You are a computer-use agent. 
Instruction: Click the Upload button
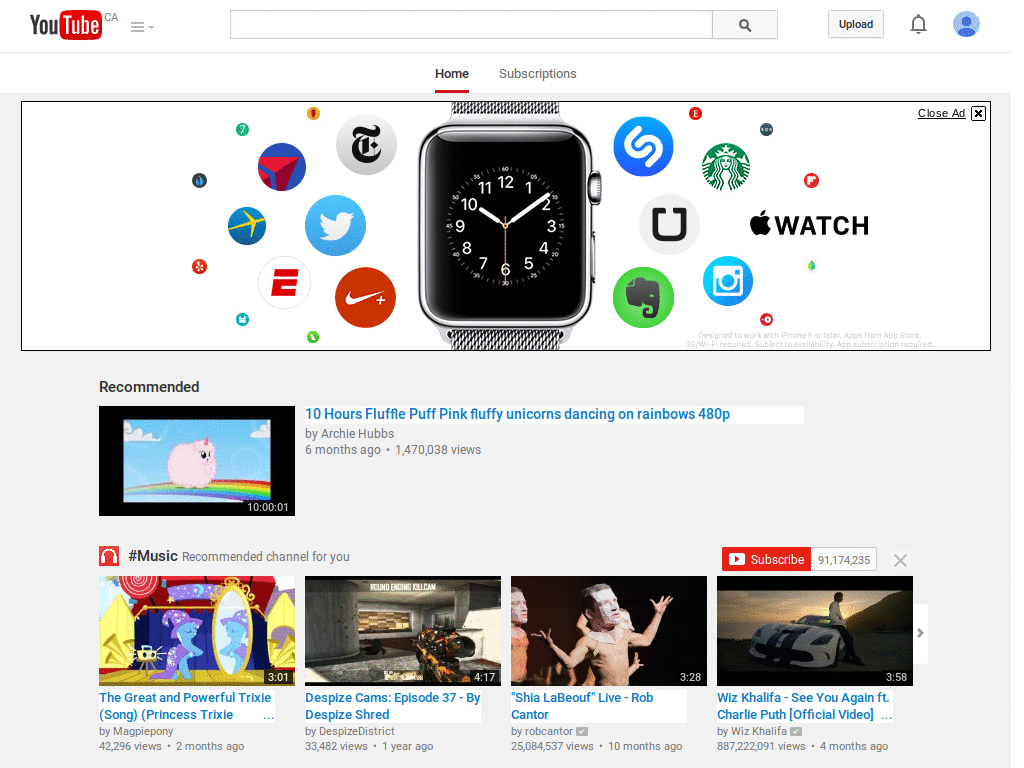point(856,24)
